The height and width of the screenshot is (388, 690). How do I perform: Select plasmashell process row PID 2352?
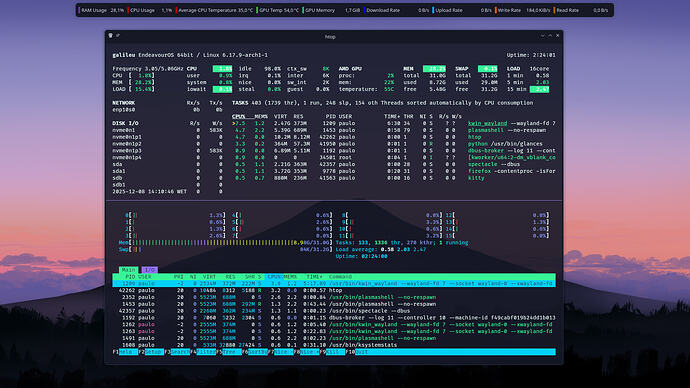tap(334, 297)
